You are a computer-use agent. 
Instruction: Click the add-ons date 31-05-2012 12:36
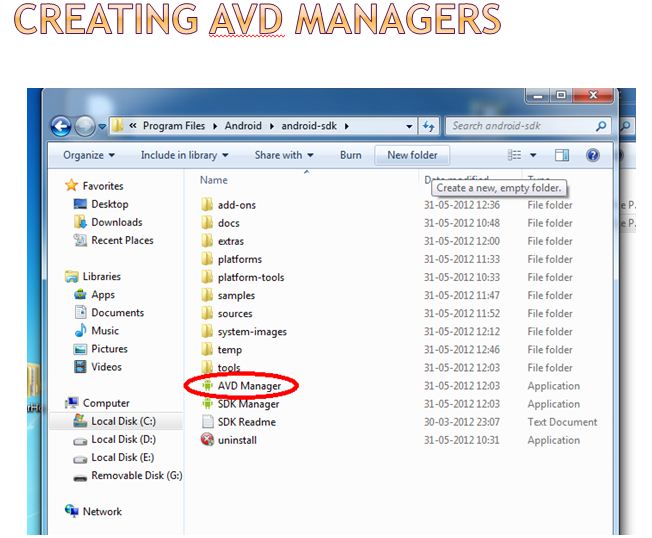click(x=462, y=205)
